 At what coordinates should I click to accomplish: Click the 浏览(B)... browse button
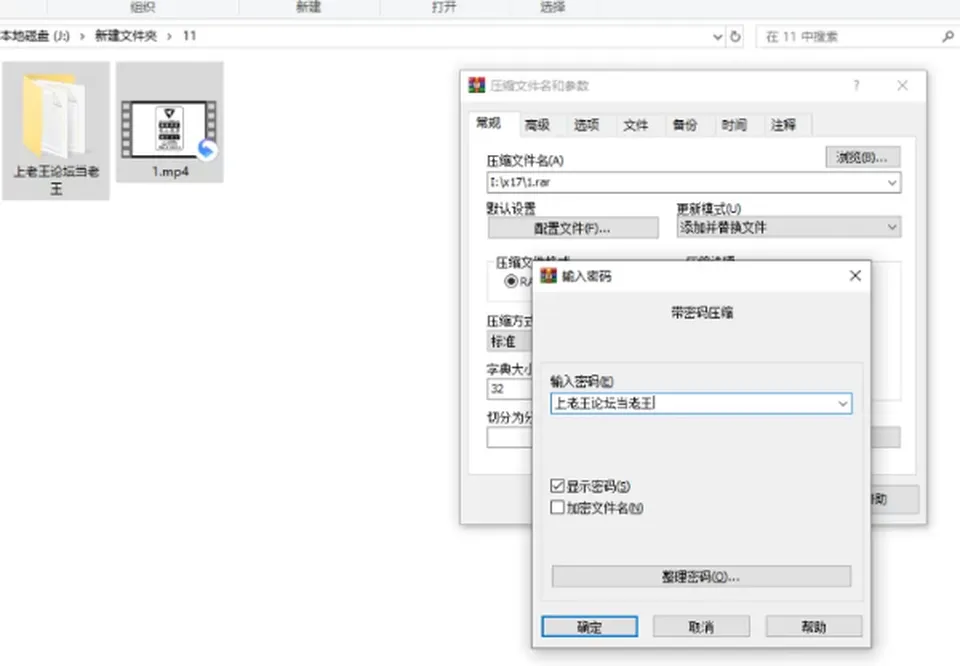pyautogui.click(x=863, y=157)
